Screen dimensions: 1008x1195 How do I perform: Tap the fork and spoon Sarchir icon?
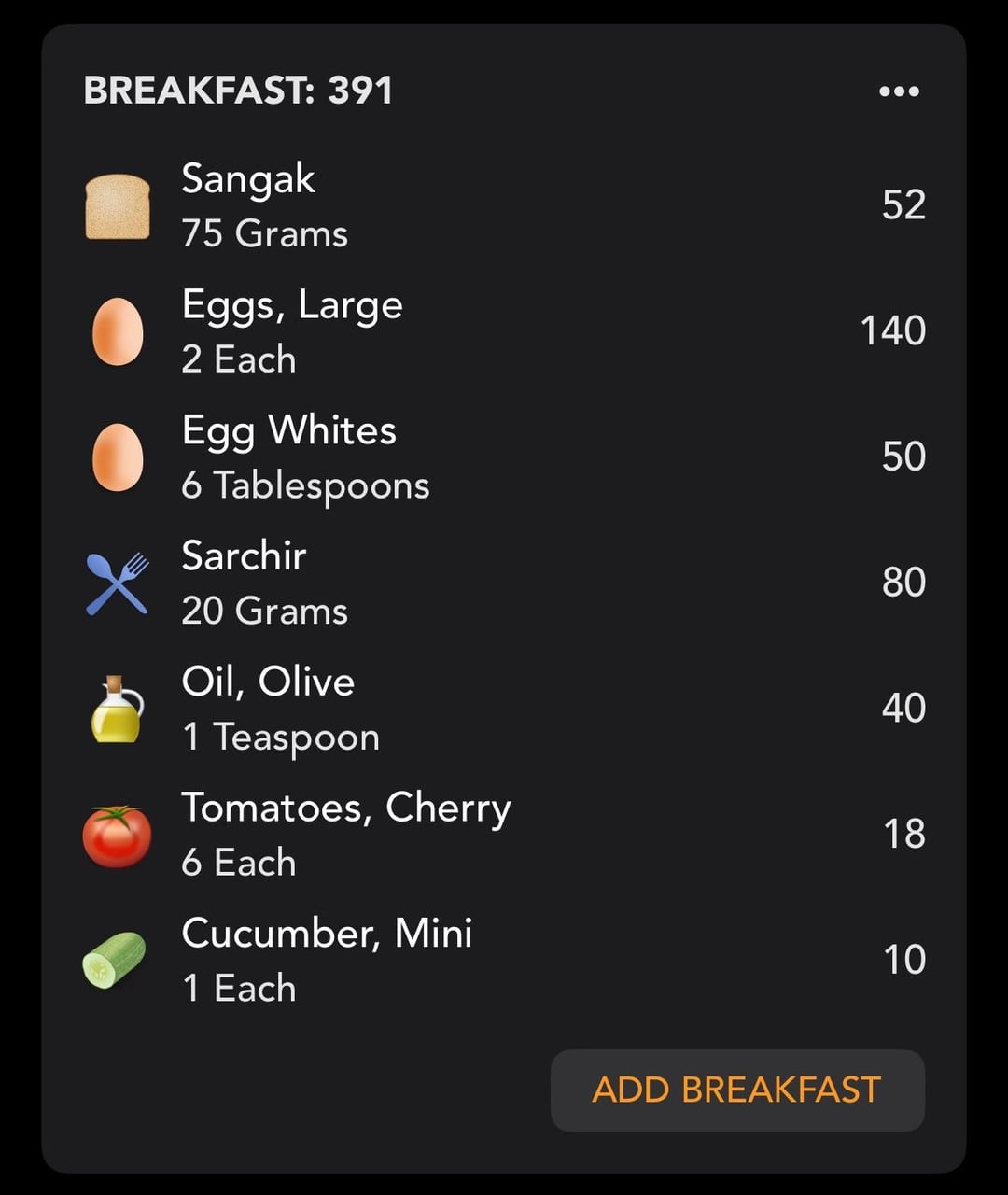coord(118,583)
